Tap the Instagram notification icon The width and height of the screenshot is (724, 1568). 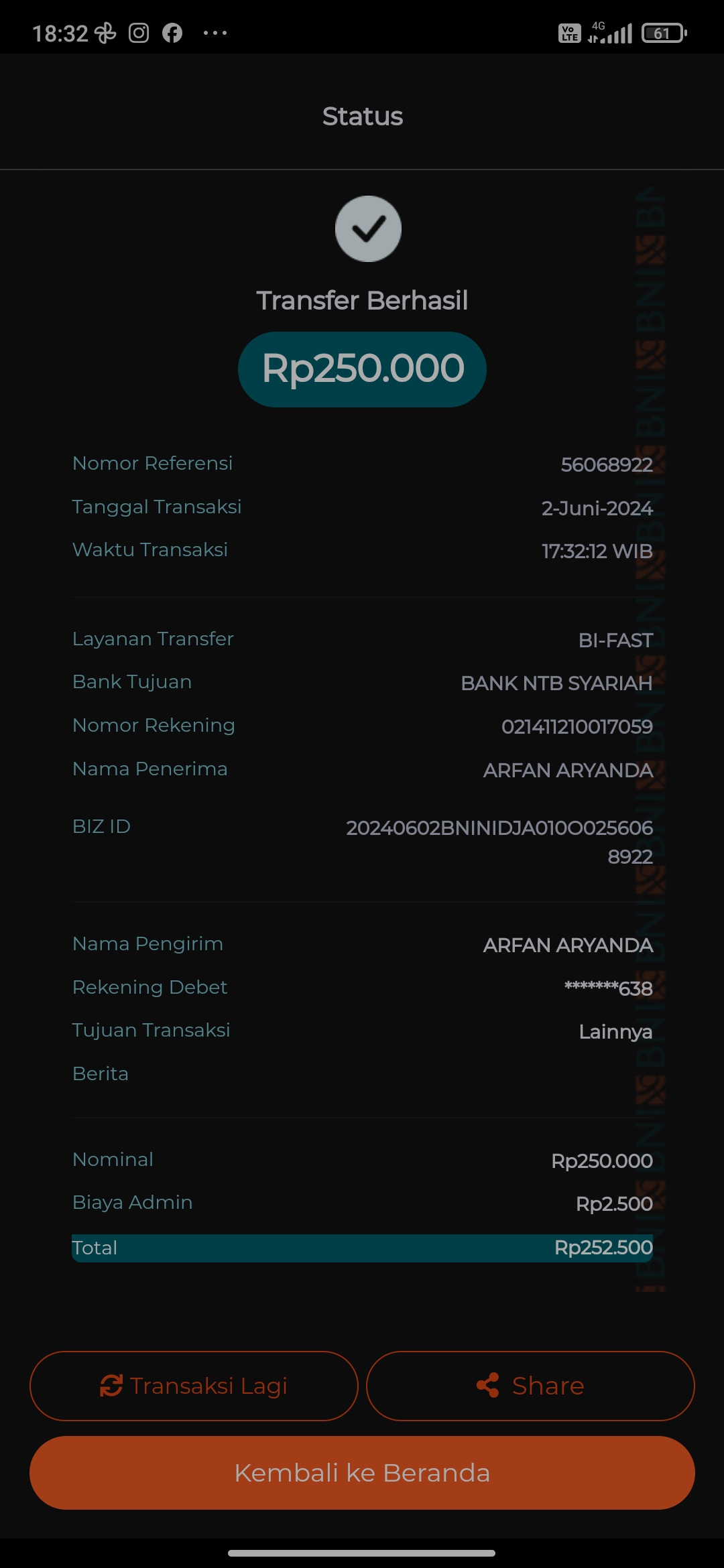click(139, 33)
